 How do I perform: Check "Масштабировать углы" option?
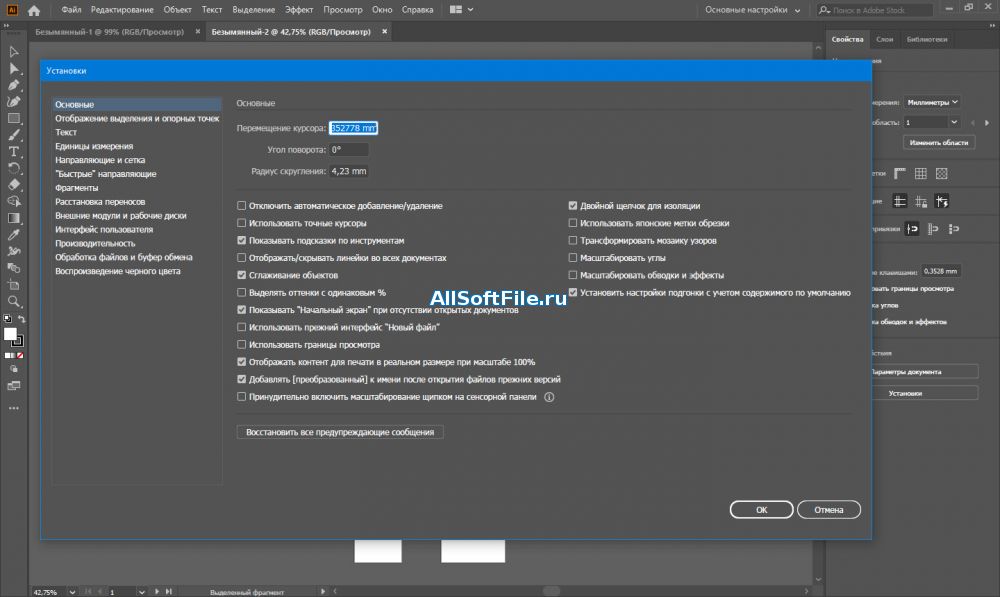573,258
